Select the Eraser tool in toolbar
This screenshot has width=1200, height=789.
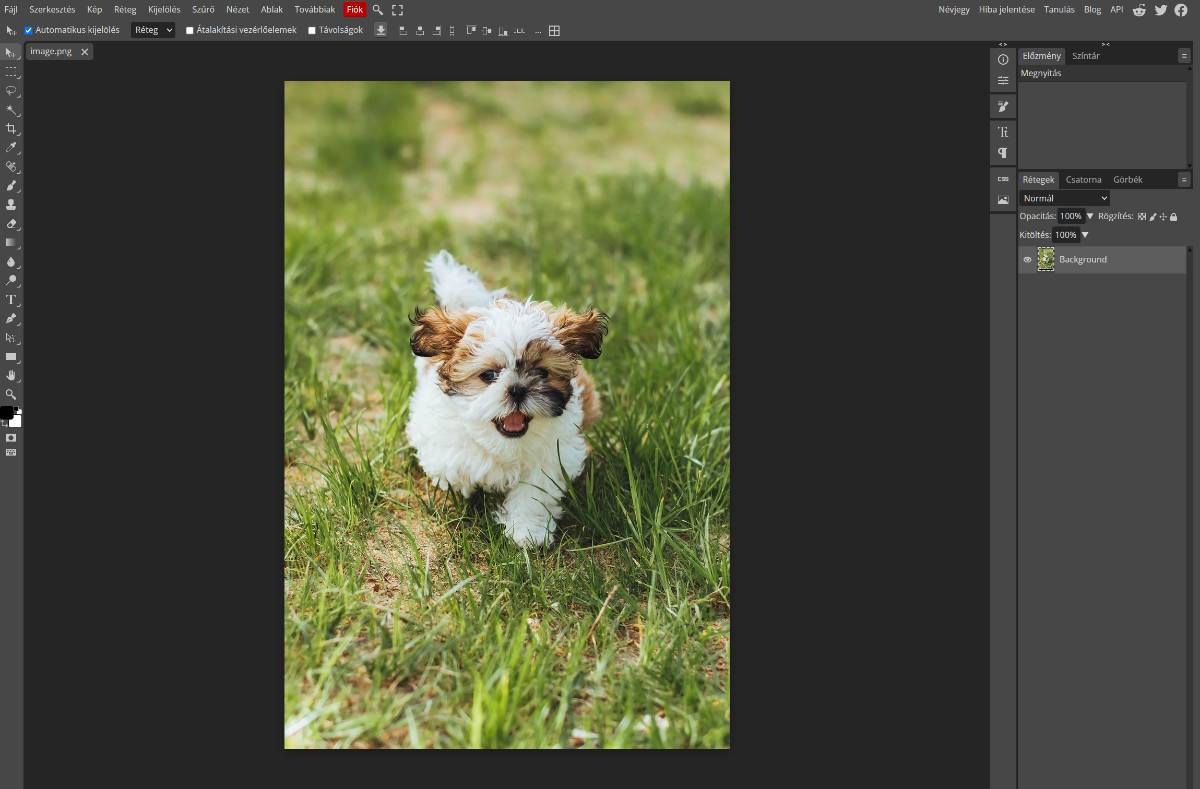(x=11, y=224)
